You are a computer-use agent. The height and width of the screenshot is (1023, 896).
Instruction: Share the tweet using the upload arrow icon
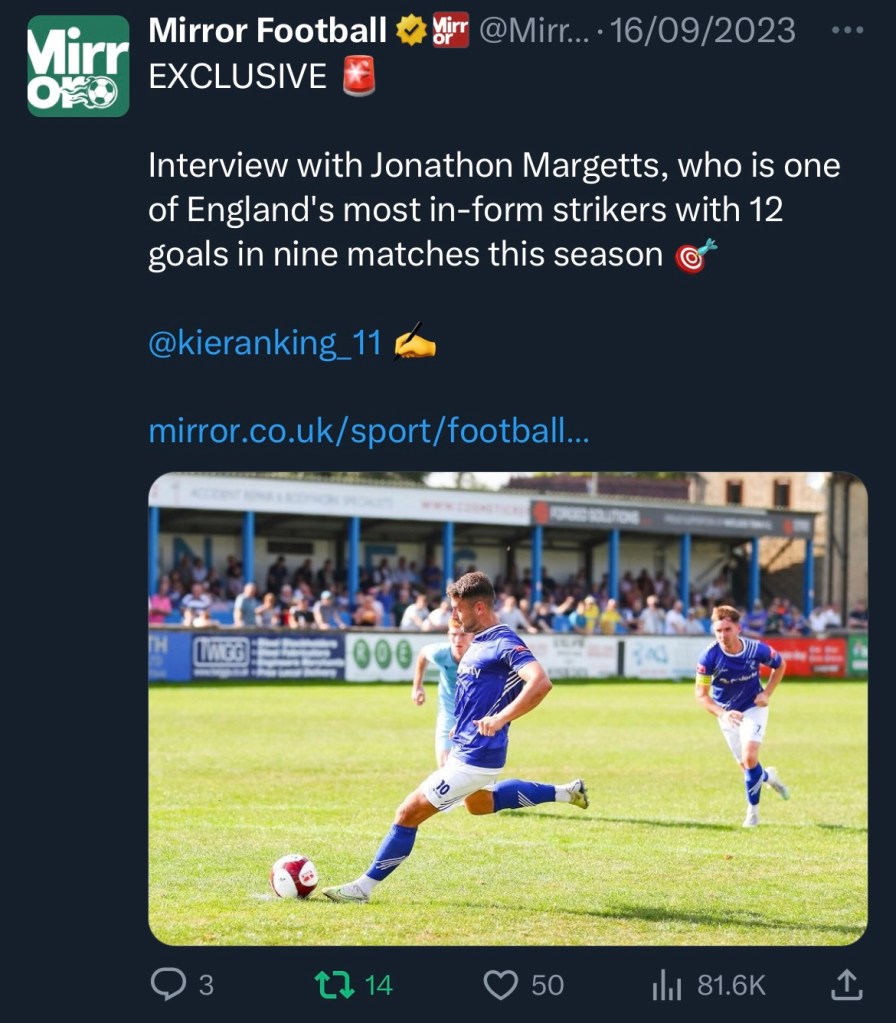846,985
